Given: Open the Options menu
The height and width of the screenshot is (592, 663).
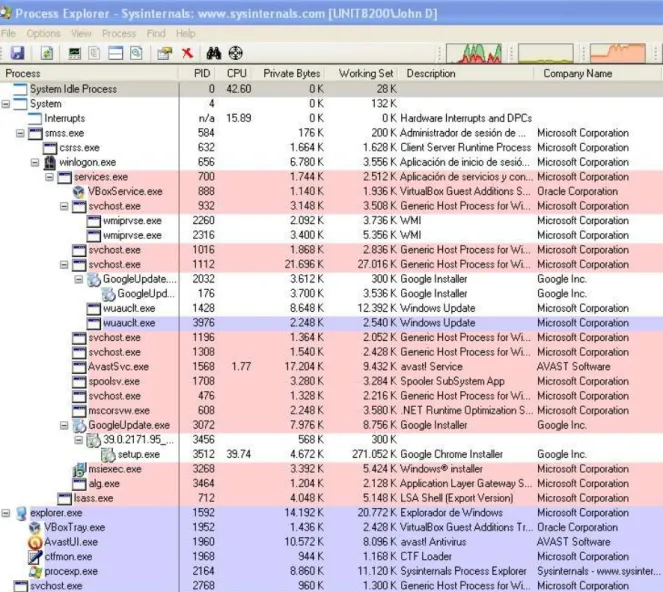Looking at the screenshot, I should (x=43, y=33).
